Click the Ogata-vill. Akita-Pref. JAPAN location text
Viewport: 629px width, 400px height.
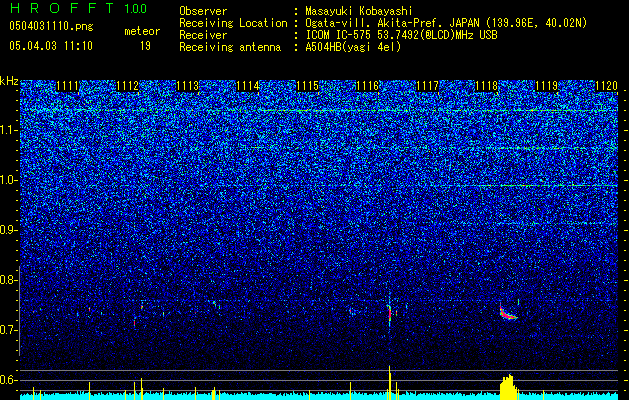(x=446, y=24)
